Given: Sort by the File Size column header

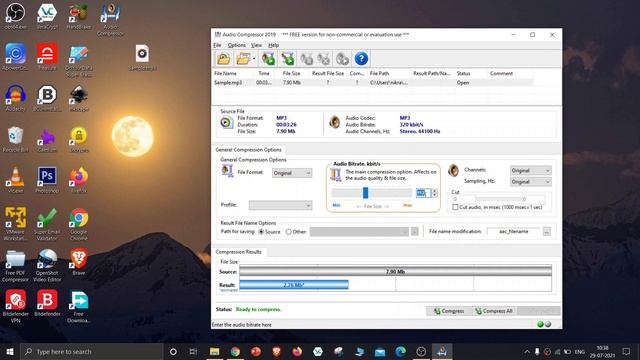Looking at the screenshot, I should (x=291, y=73).
